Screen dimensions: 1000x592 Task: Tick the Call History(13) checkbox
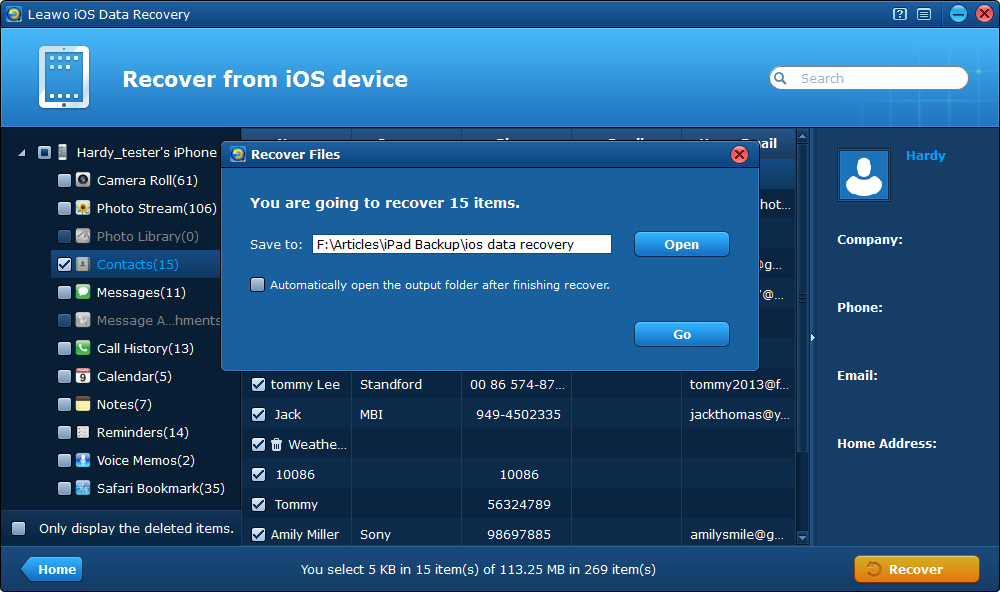64,348
